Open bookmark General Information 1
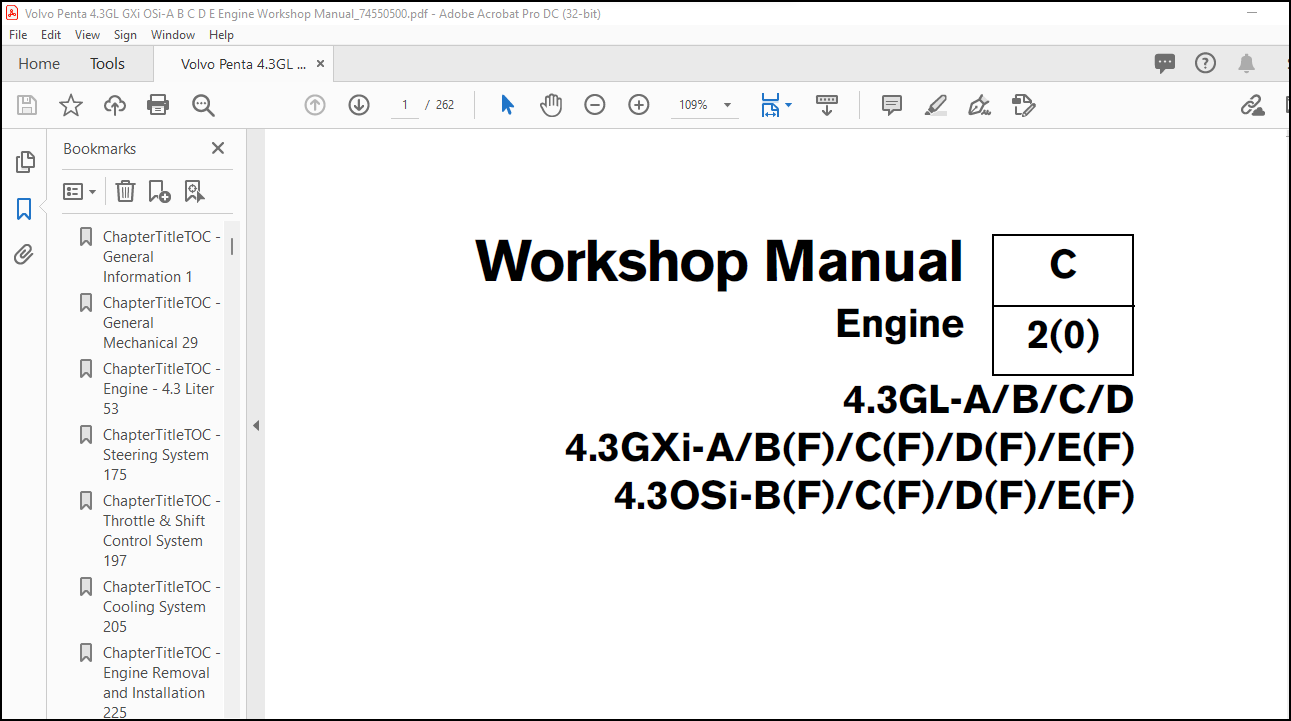The width and height of the screenshot is (1291, 721). click(162, 257)
